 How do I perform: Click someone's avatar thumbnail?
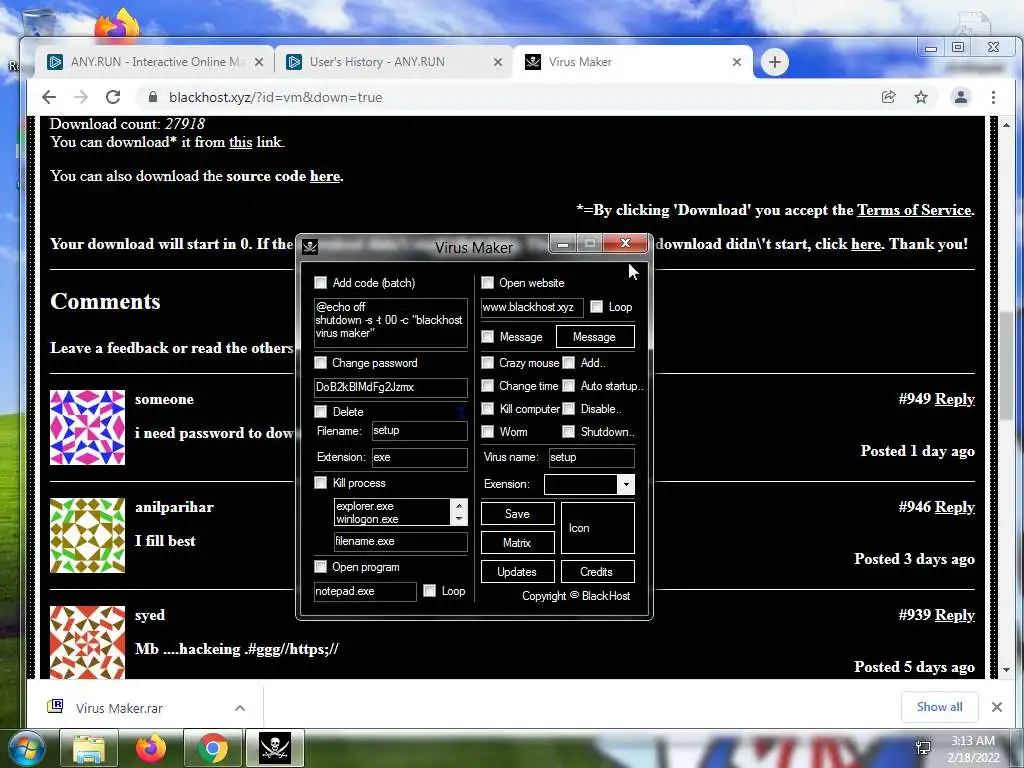(x=88, y=428)
